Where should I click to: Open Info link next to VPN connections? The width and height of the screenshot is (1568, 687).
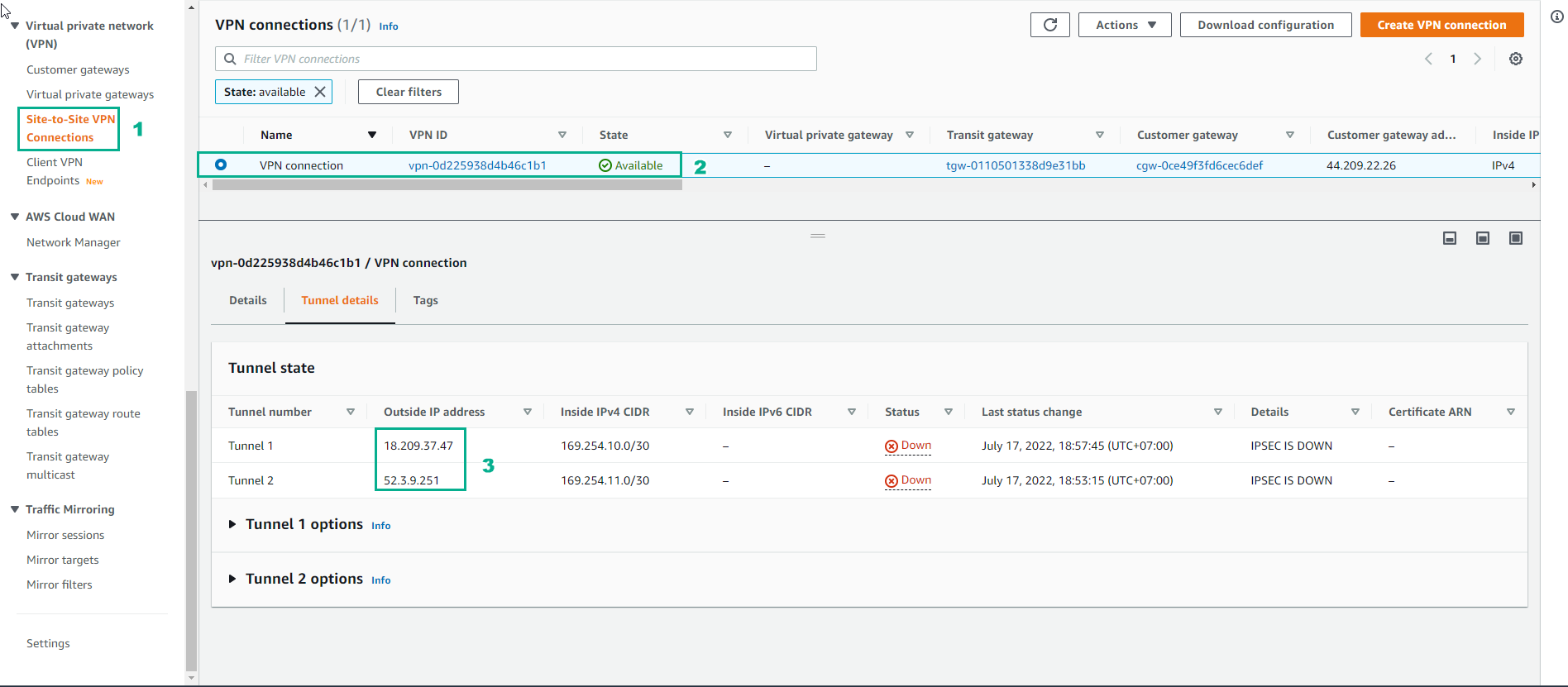pyautogui.click(x=389, y=26)
